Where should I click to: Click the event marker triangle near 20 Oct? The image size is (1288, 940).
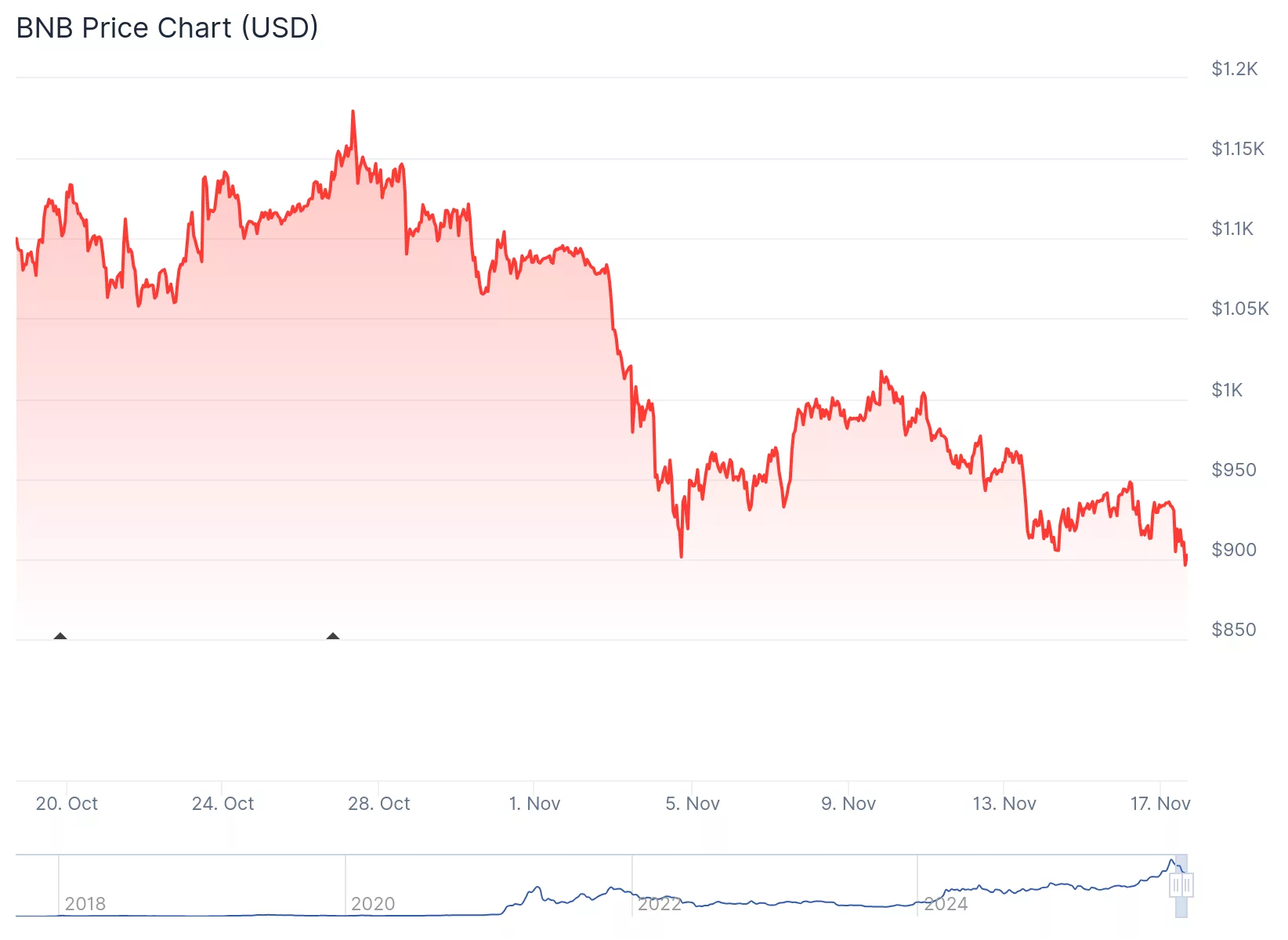click(x=60, y=636)
